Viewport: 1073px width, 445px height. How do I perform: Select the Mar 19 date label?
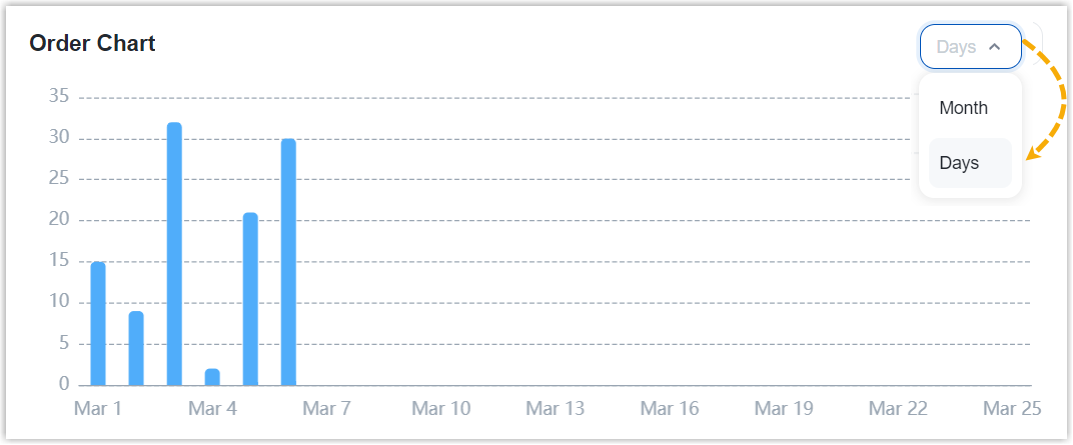(x=784, y=408)
